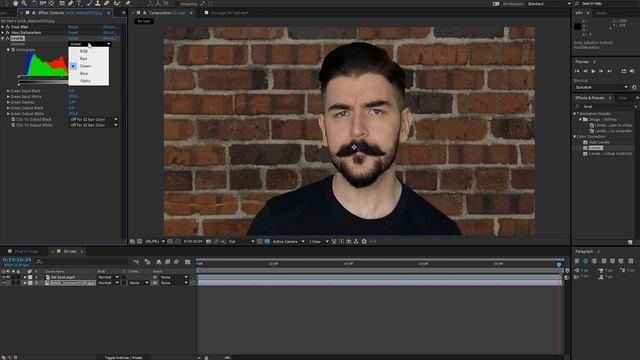Select the Unified Camera tool
This screenshot has width=640, height=360.
coord(43,3)
